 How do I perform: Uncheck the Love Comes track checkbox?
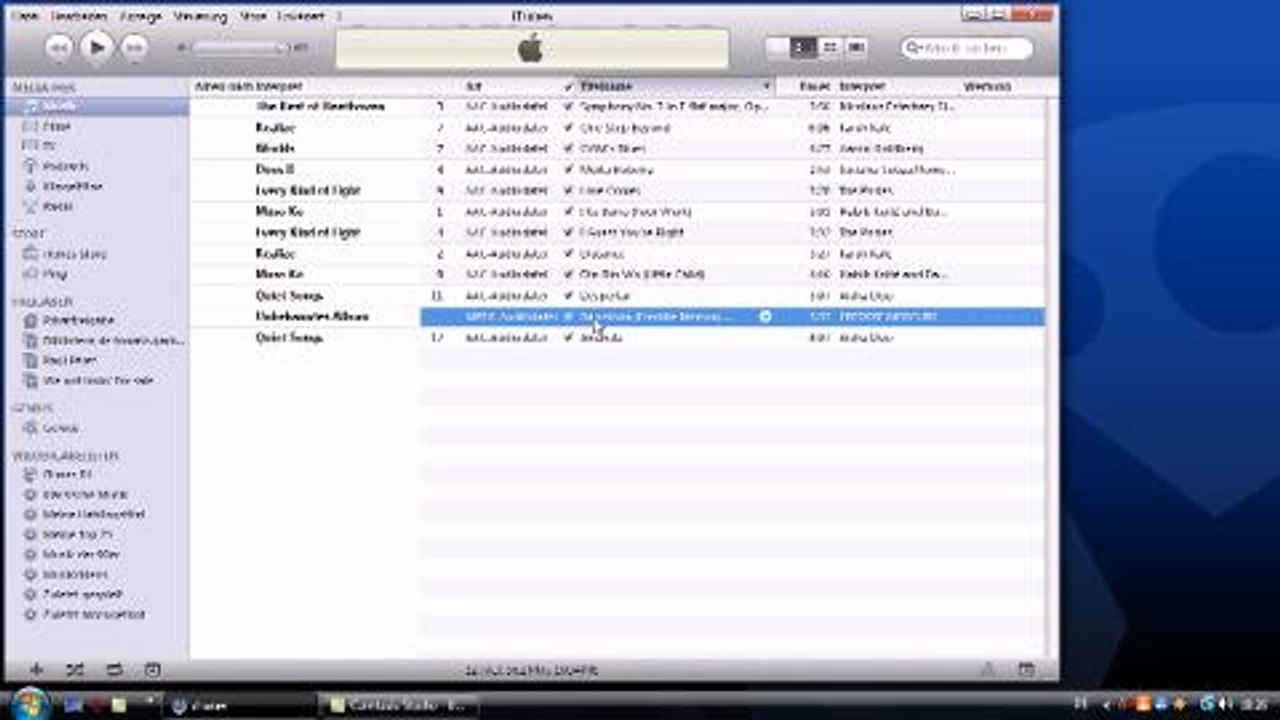pos(569,190)
